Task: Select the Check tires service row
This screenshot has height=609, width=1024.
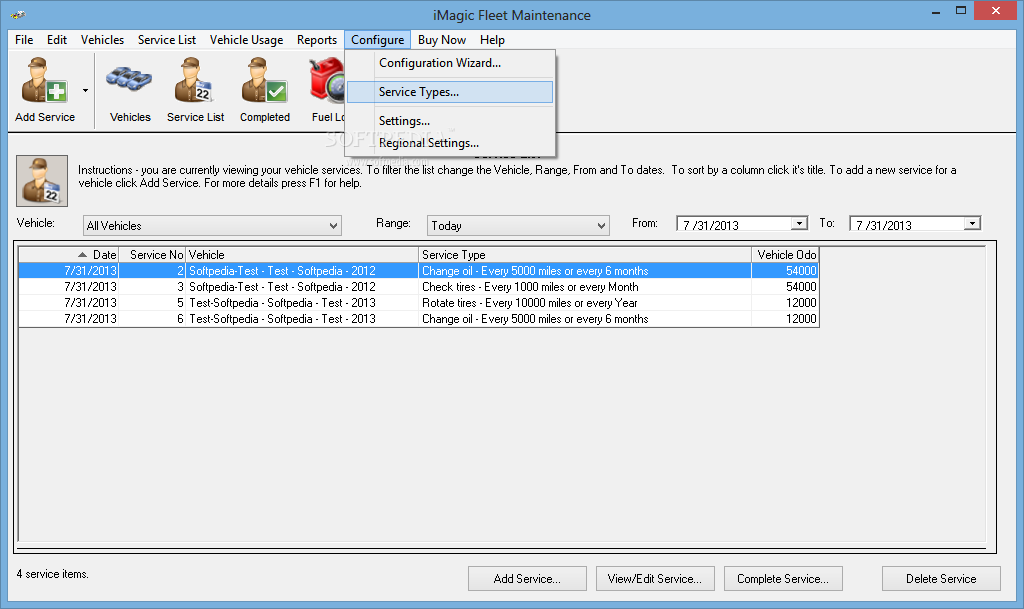Action: click(418, 287)
